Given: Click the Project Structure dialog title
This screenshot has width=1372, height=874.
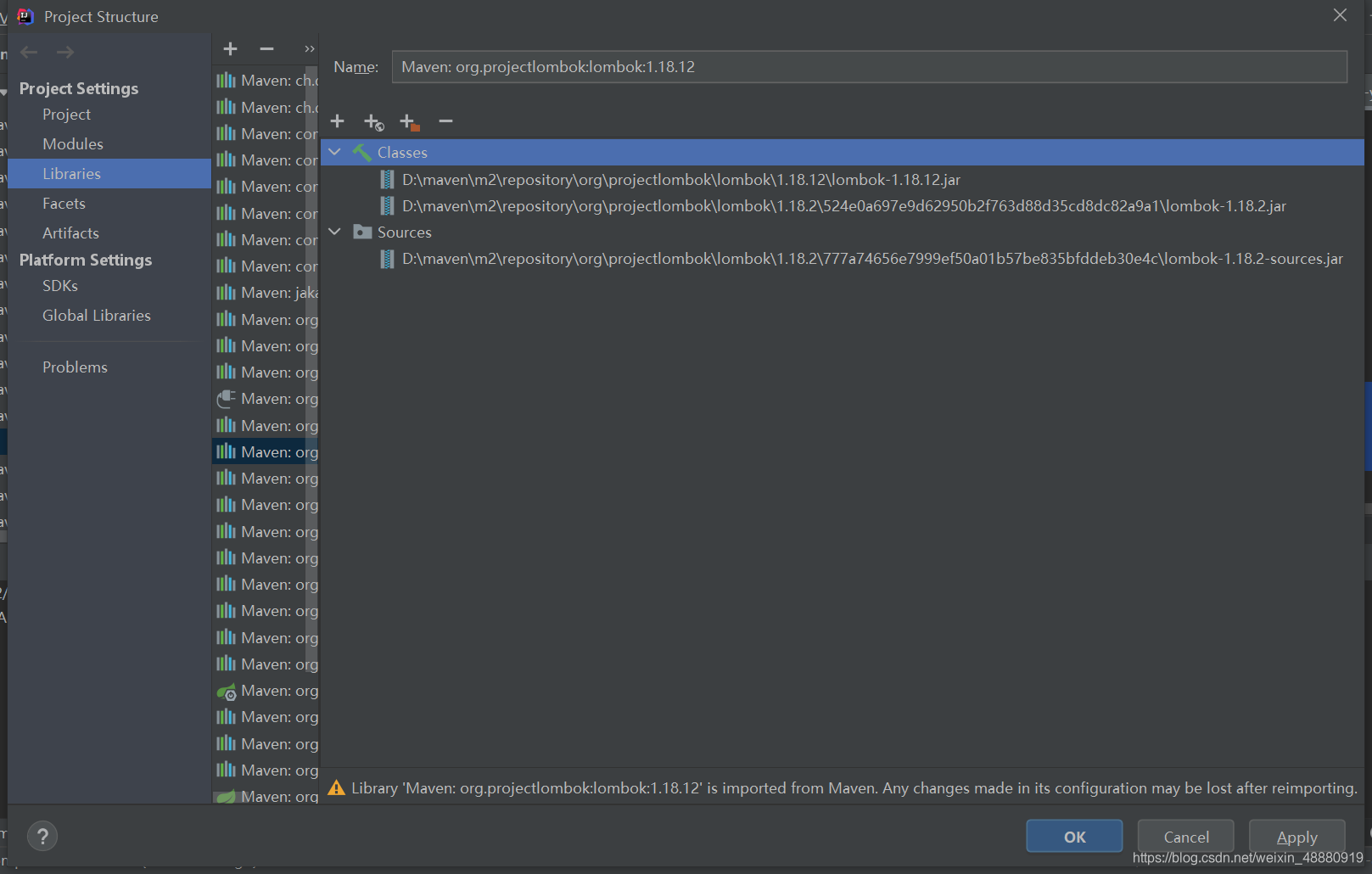Looking at the screenshot, I should [x=101, y=17].
